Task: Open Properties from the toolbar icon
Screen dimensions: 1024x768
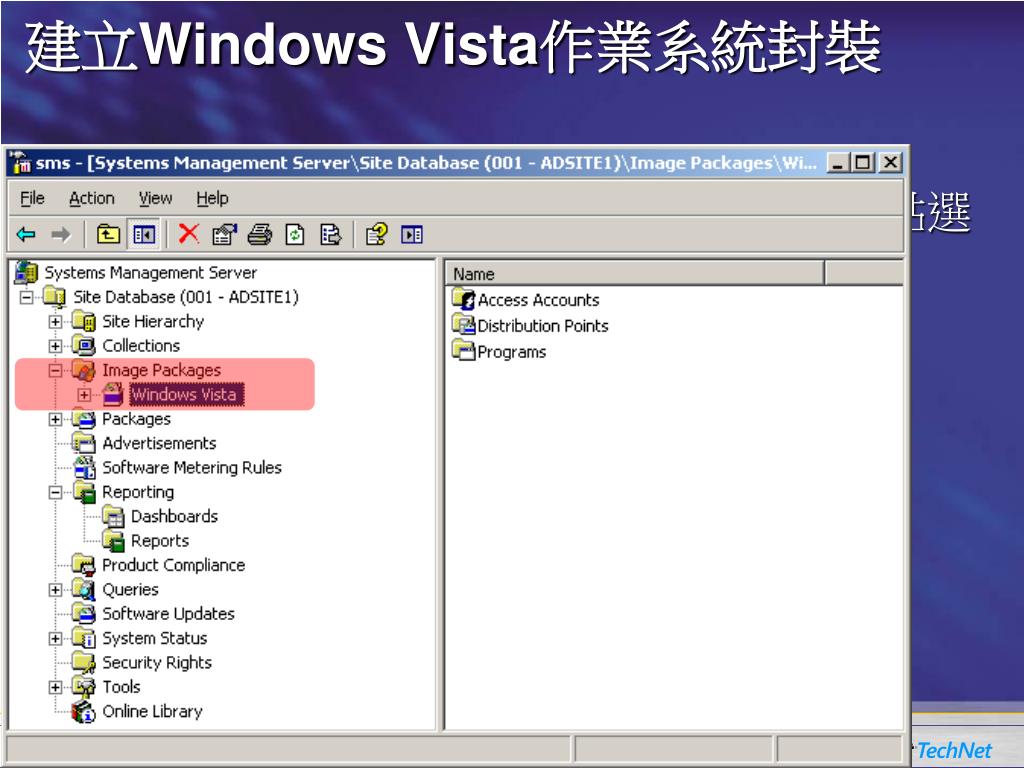Action: point(225,234)
